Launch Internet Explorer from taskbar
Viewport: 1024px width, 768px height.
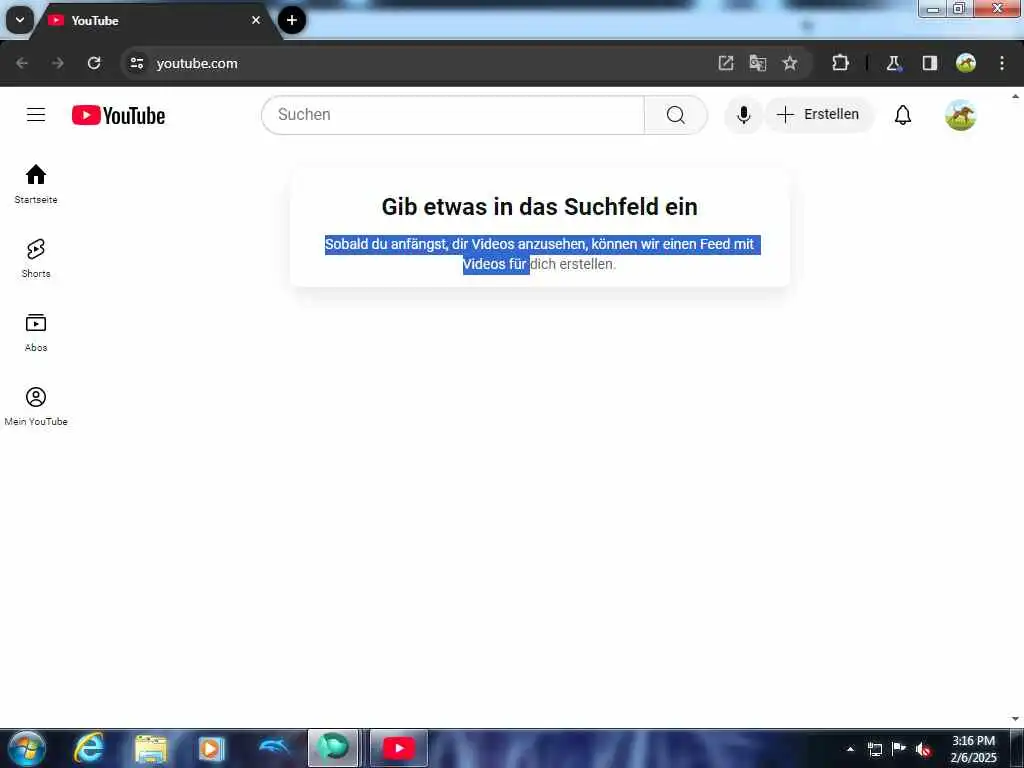coord(88,748)
